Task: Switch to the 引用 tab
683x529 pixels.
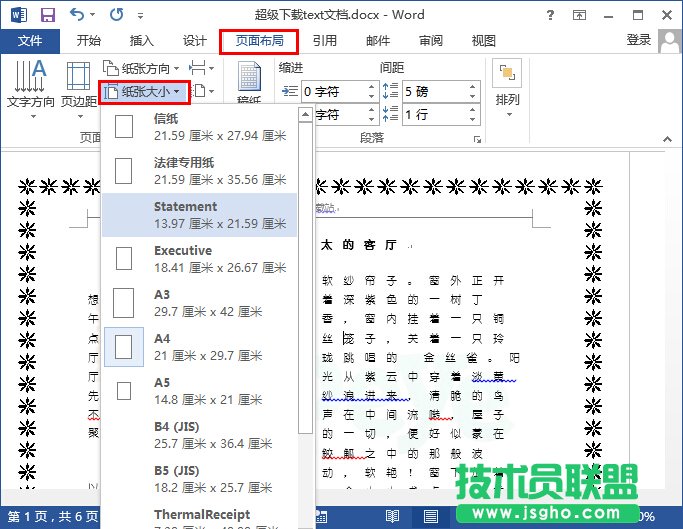Action: pyautogui.click(x=325, y=41)
